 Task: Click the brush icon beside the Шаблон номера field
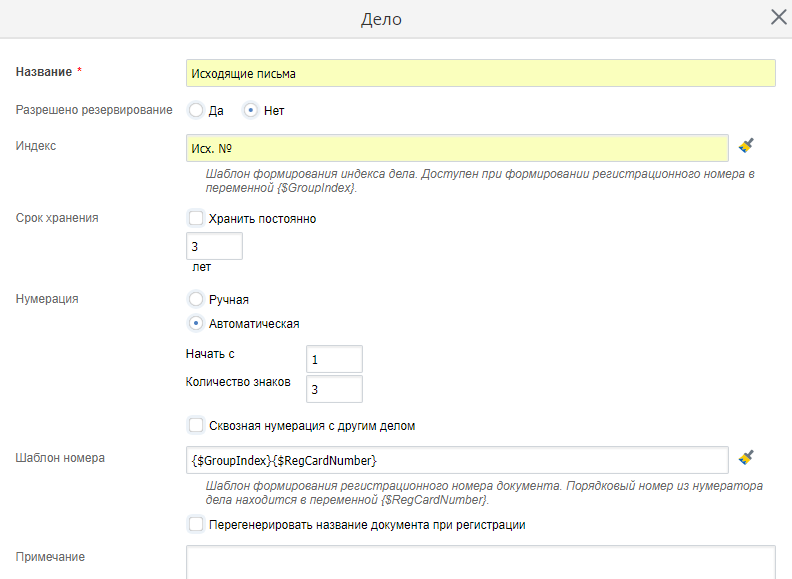pyautogui.click(x=746, y=458)
